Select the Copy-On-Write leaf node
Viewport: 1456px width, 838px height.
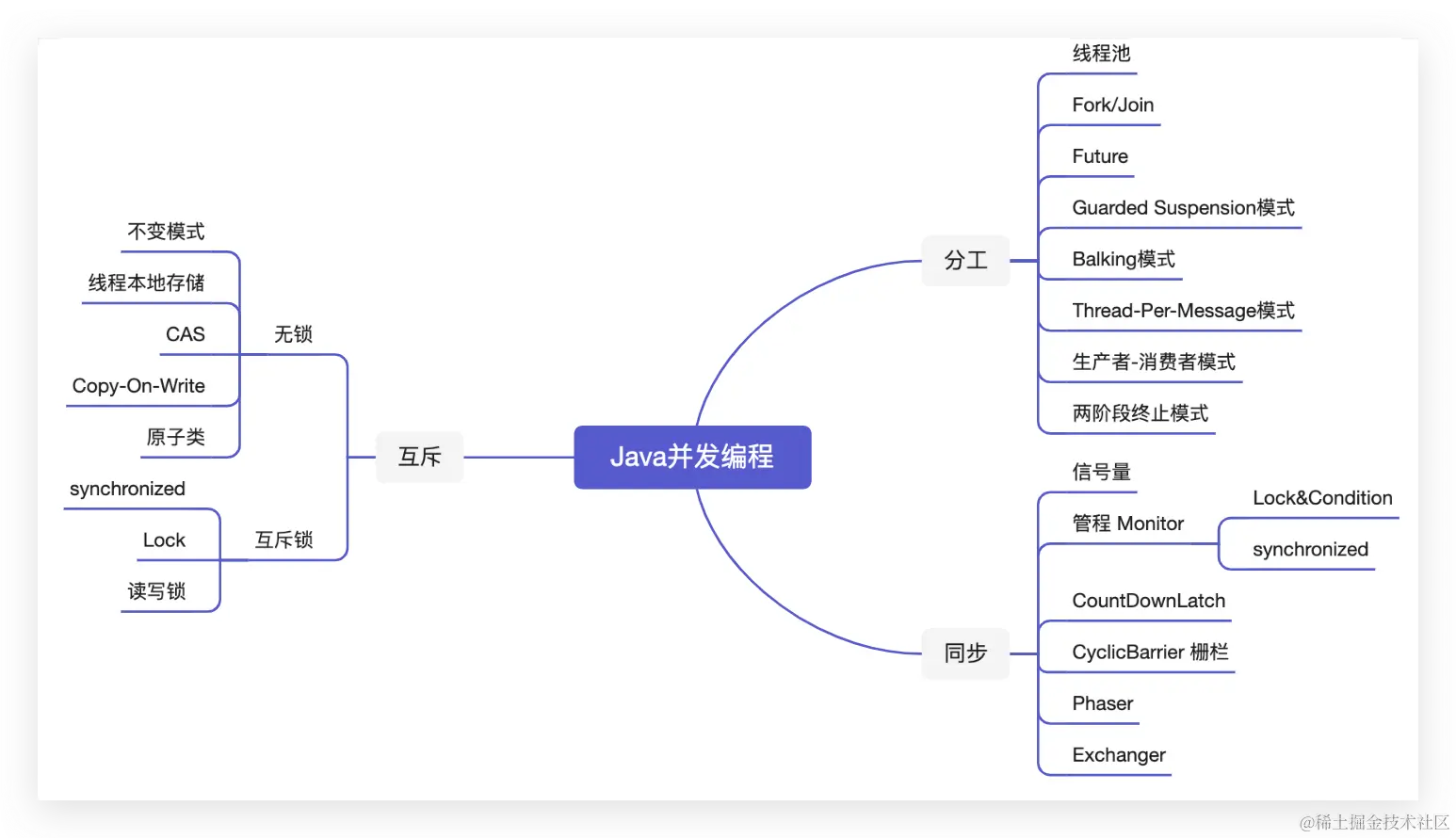coord(138,386)
